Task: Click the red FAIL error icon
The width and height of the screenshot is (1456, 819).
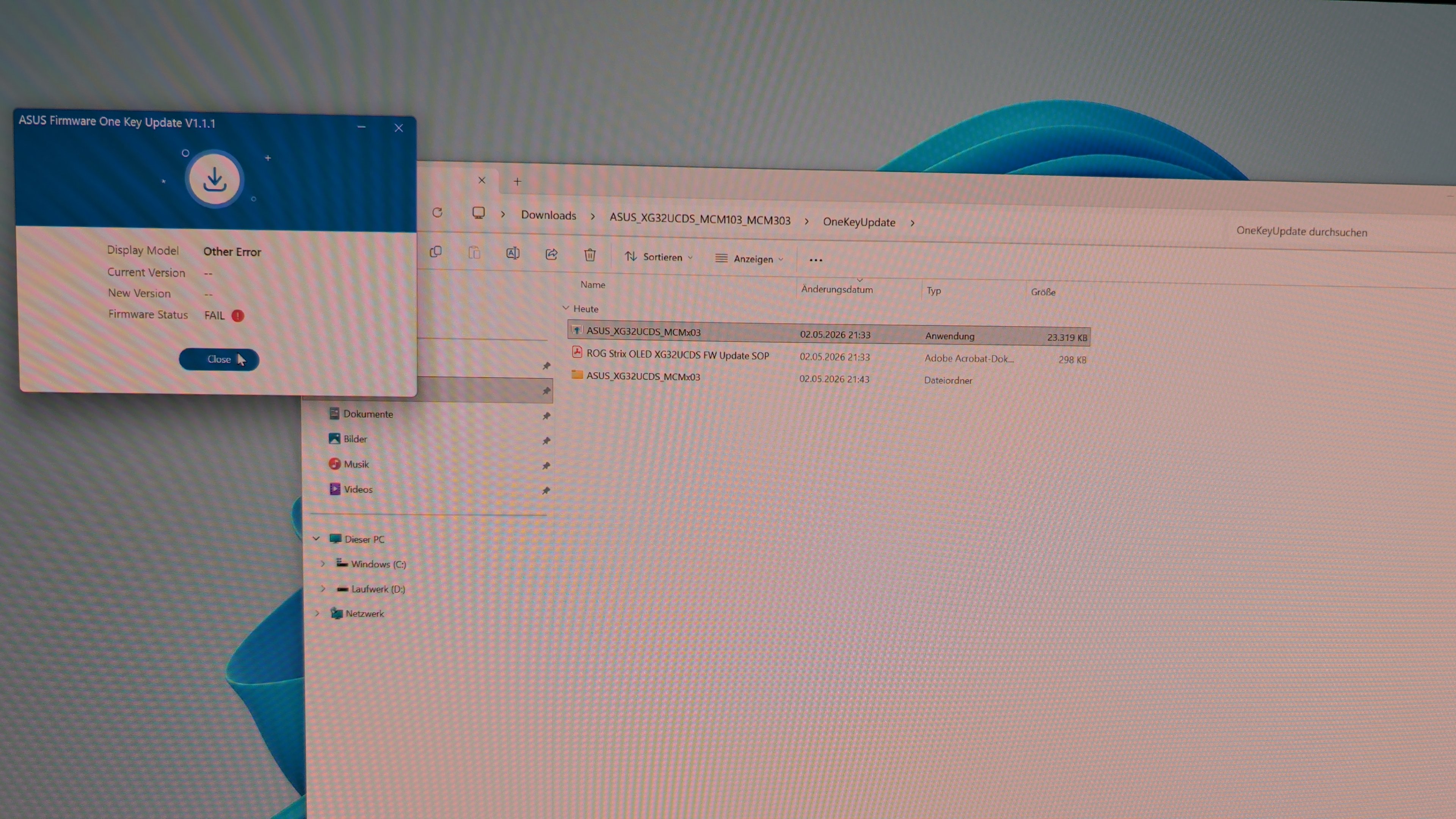Action: pos(238,316)
